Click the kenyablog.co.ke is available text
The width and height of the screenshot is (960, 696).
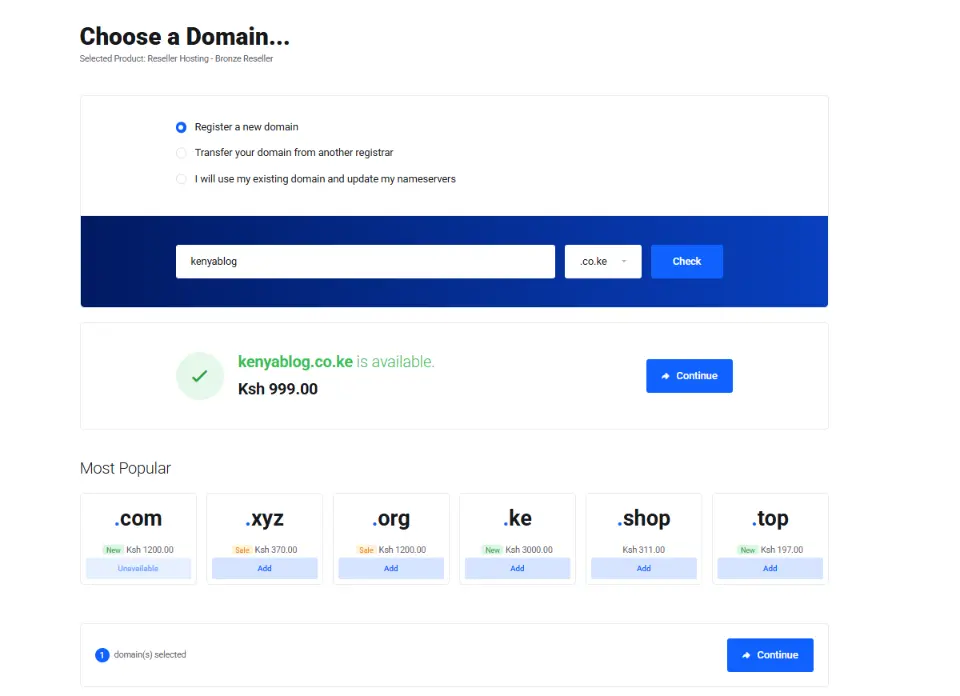(x=336, y=362)
